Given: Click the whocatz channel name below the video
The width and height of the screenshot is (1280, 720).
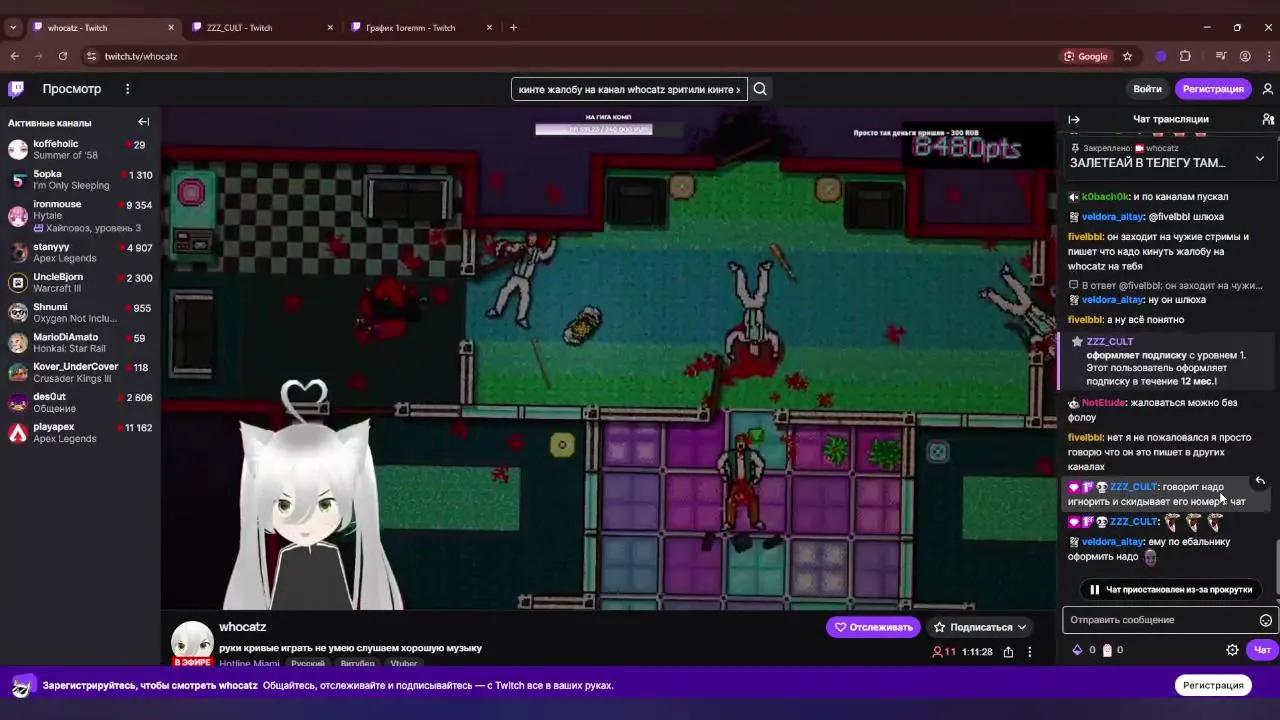Looking at the screenshot, I should [x=242, y=627].
